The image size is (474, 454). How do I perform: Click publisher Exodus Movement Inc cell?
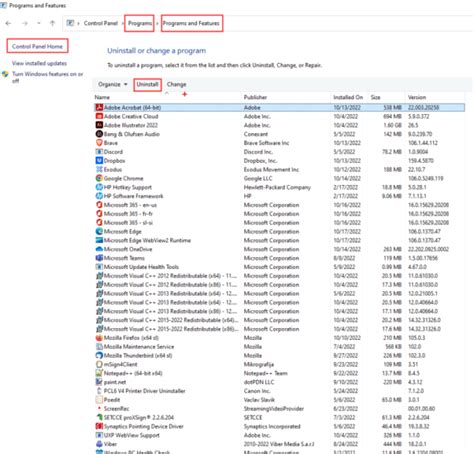coord(271,169)
